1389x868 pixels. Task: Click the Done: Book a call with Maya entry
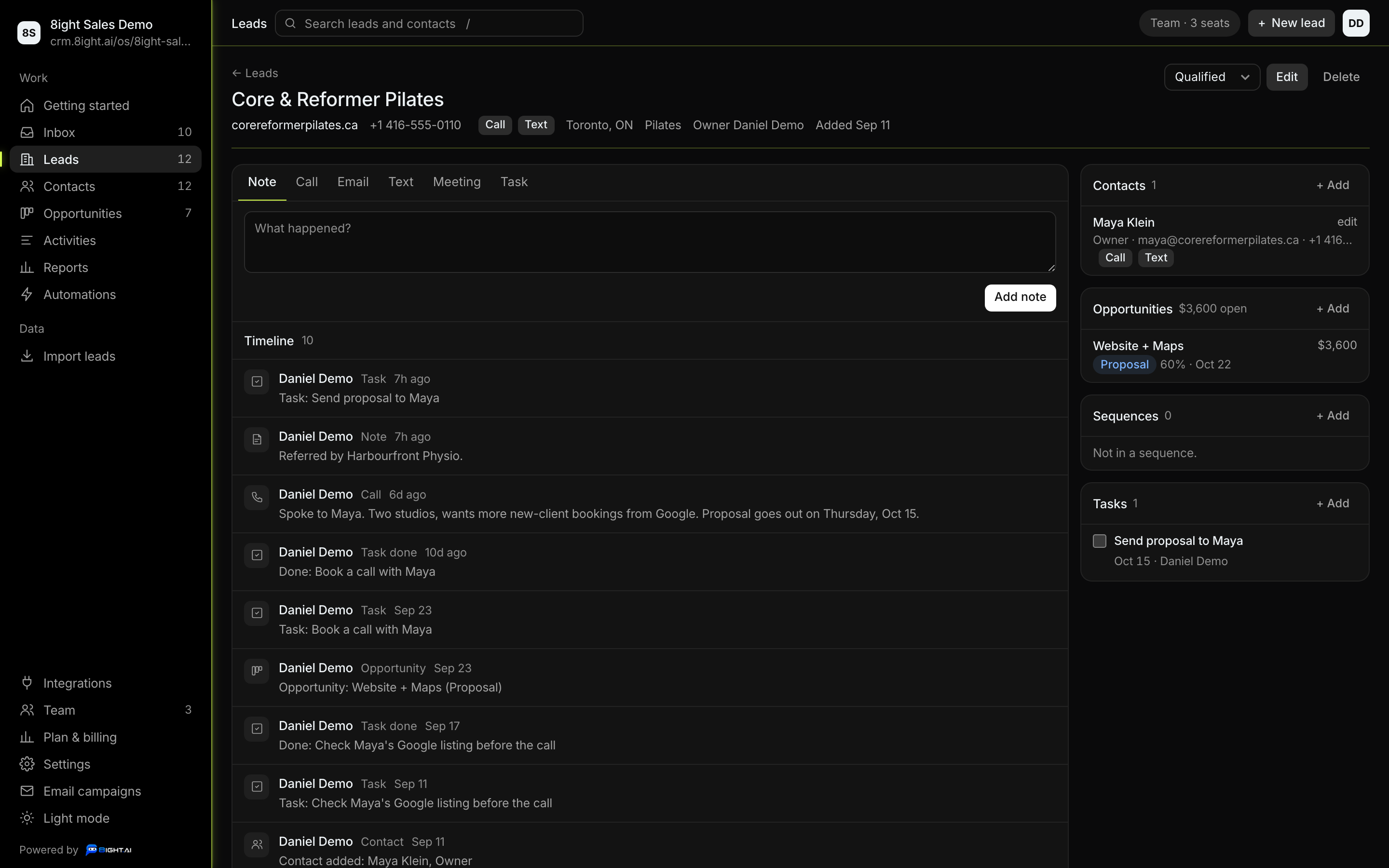coord(650,562)
